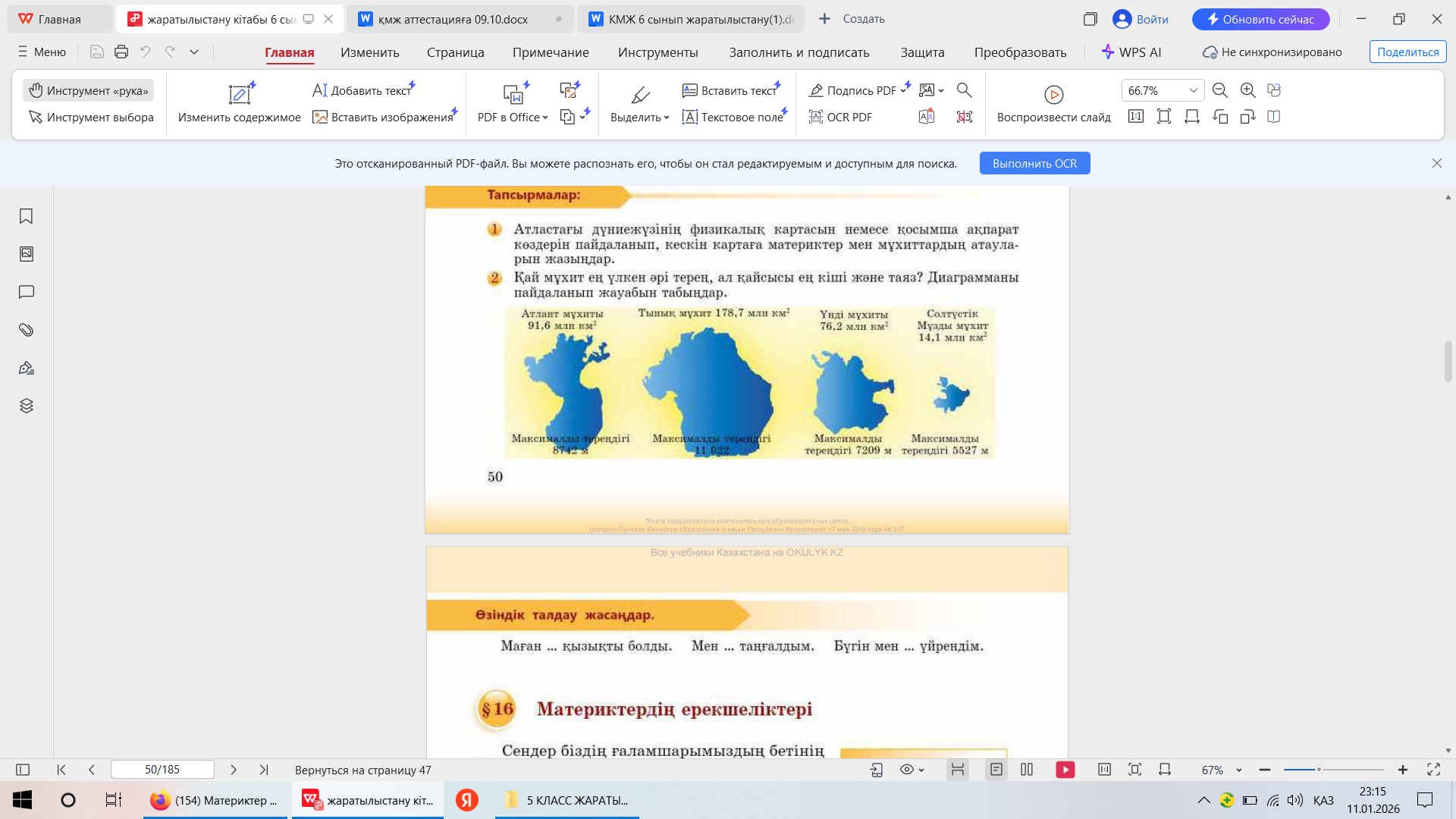The width and height of the screenshot is (1456, 819).
Task: Click the print icon
Action: (121, 52)
